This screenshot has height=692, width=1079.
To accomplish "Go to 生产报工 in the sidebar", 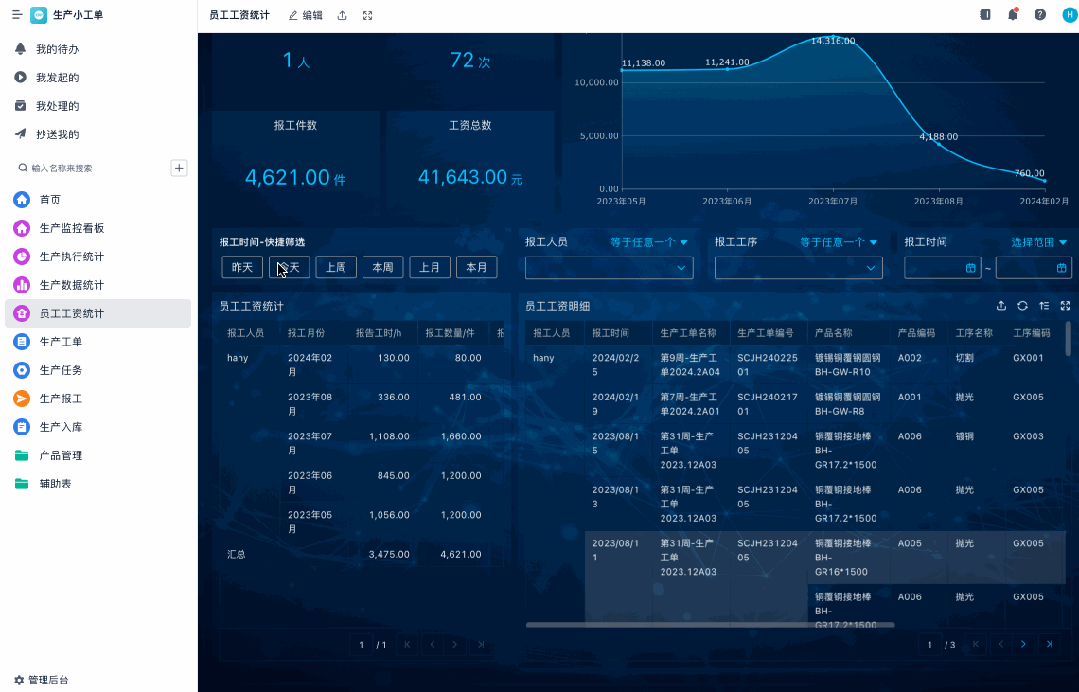I will [61, 398].
